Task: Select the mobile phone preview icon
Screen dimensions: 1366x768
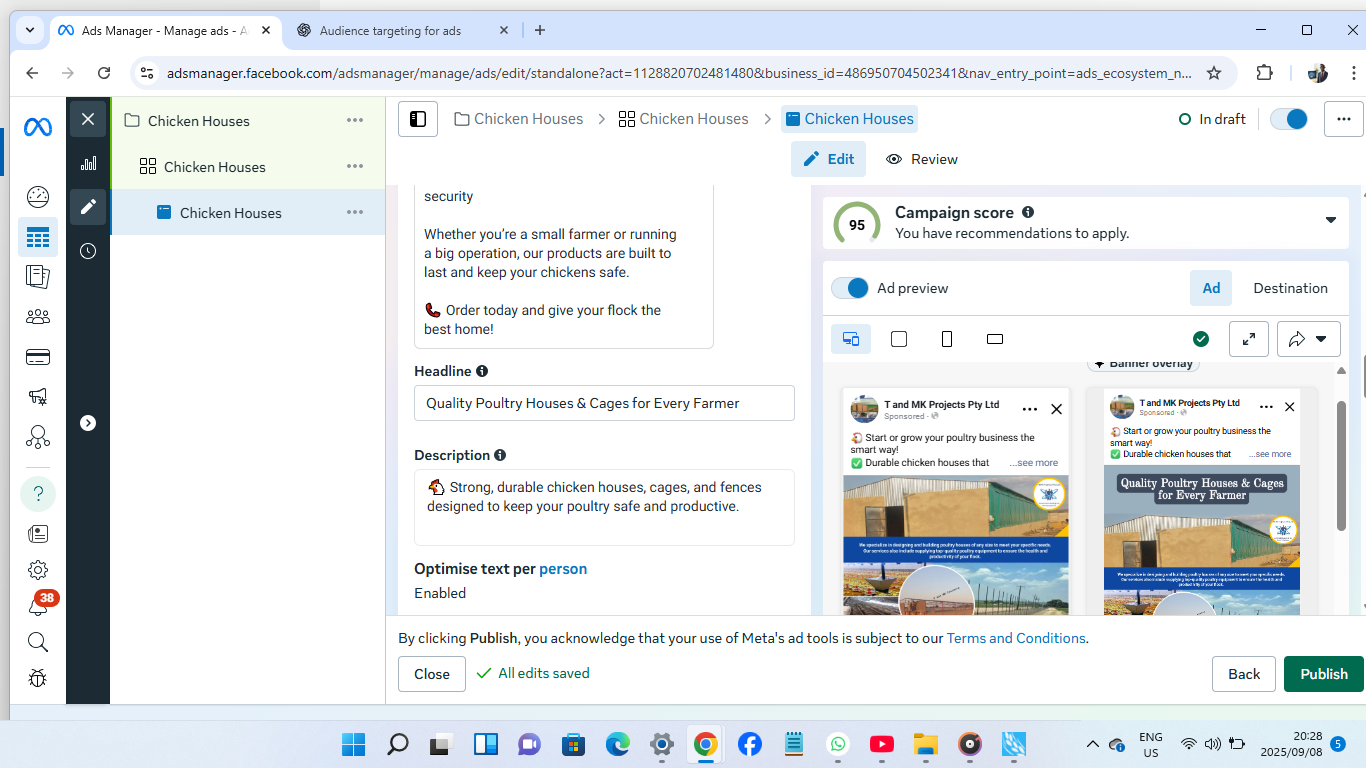Action: pyautogui.click(x=947, y=339)
